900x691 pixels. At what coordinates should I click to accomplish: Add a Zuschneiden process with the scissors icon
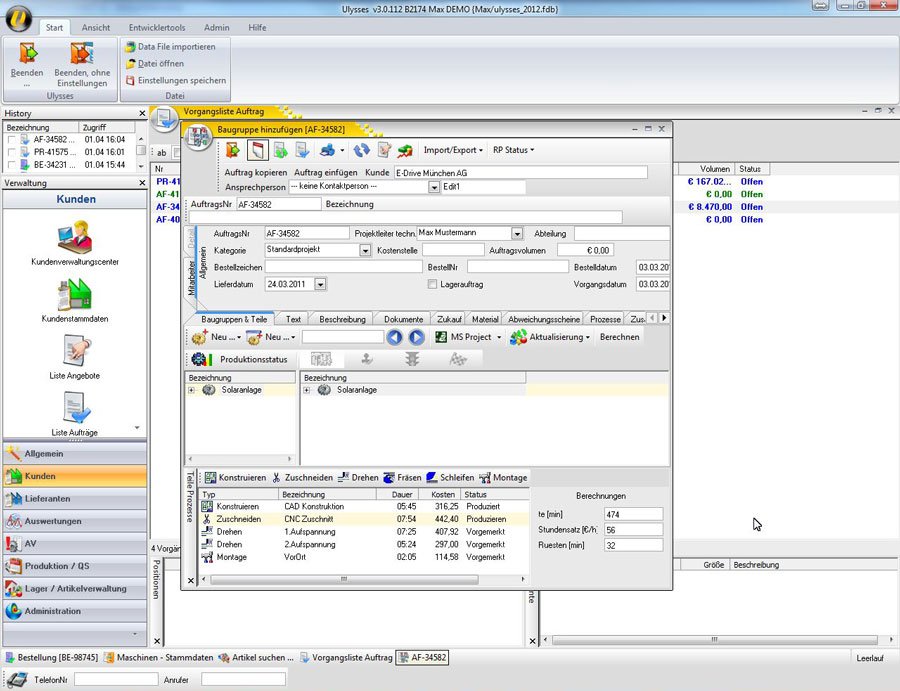[x=276, y=478]
